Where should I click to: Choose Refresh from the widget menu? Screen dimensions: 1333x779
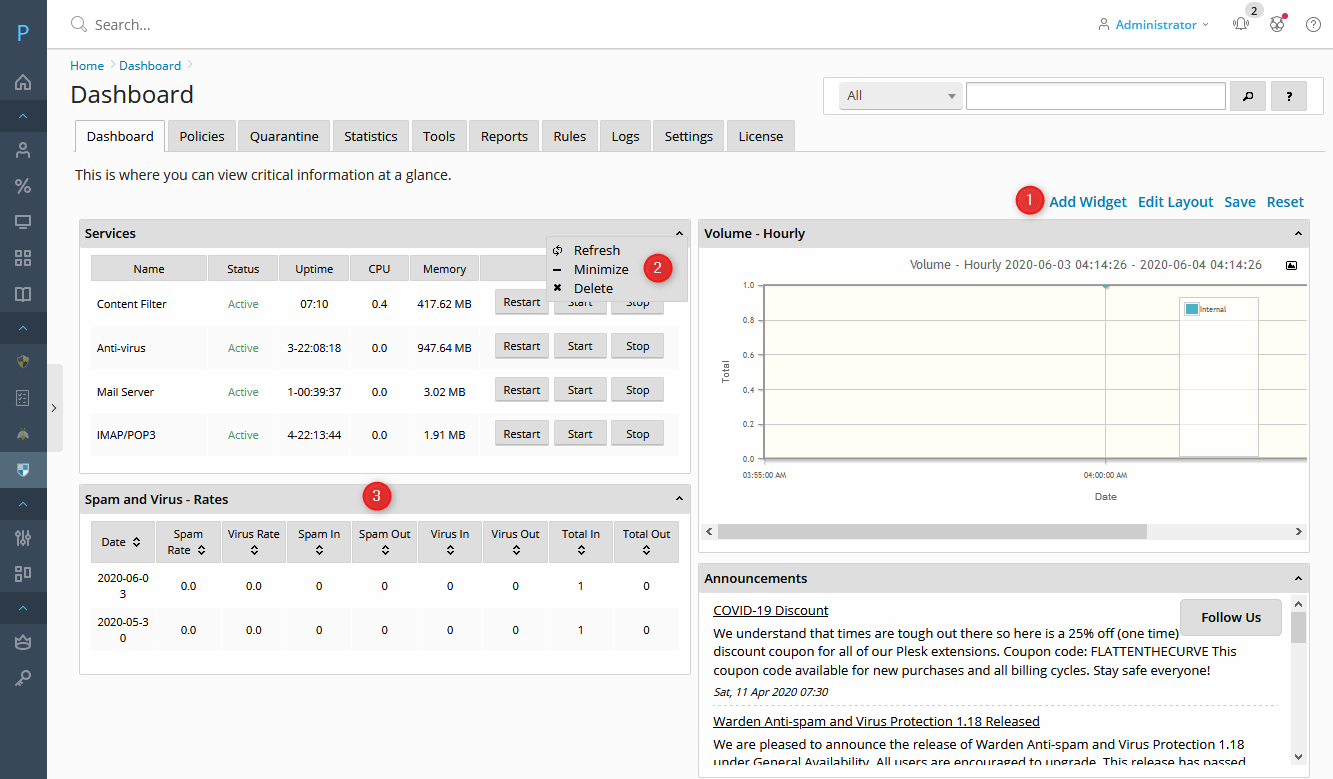click(x=596, y=250)
